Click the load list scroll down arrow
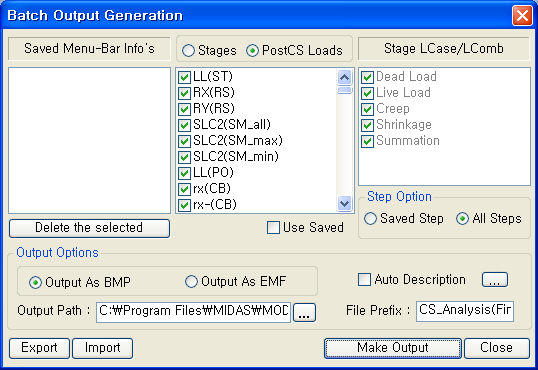The width and height of the screenshot is (538, 370). pos(344,204)
